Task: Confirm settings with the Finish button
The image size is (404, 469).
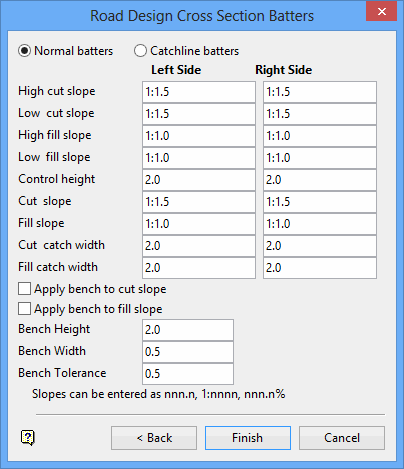Action: (x=248, y=438)
